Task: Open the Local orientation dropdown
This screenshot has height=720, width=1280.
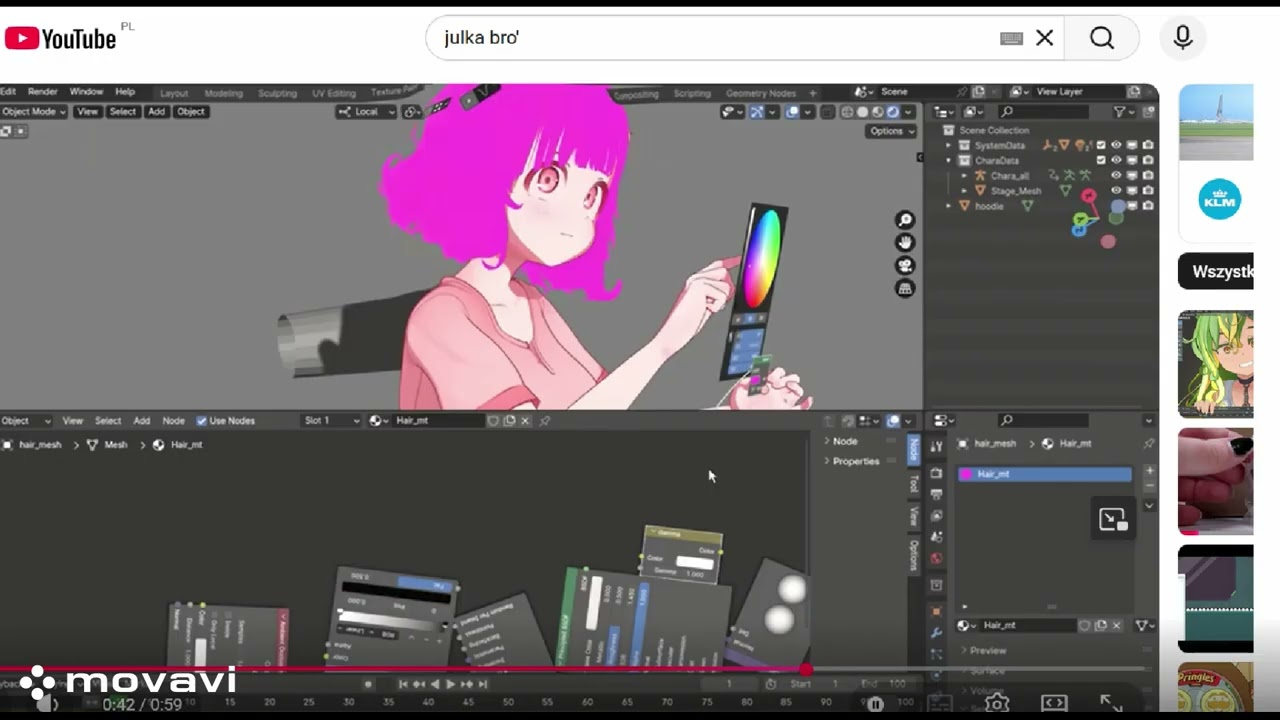Action: tap(366, 112)
